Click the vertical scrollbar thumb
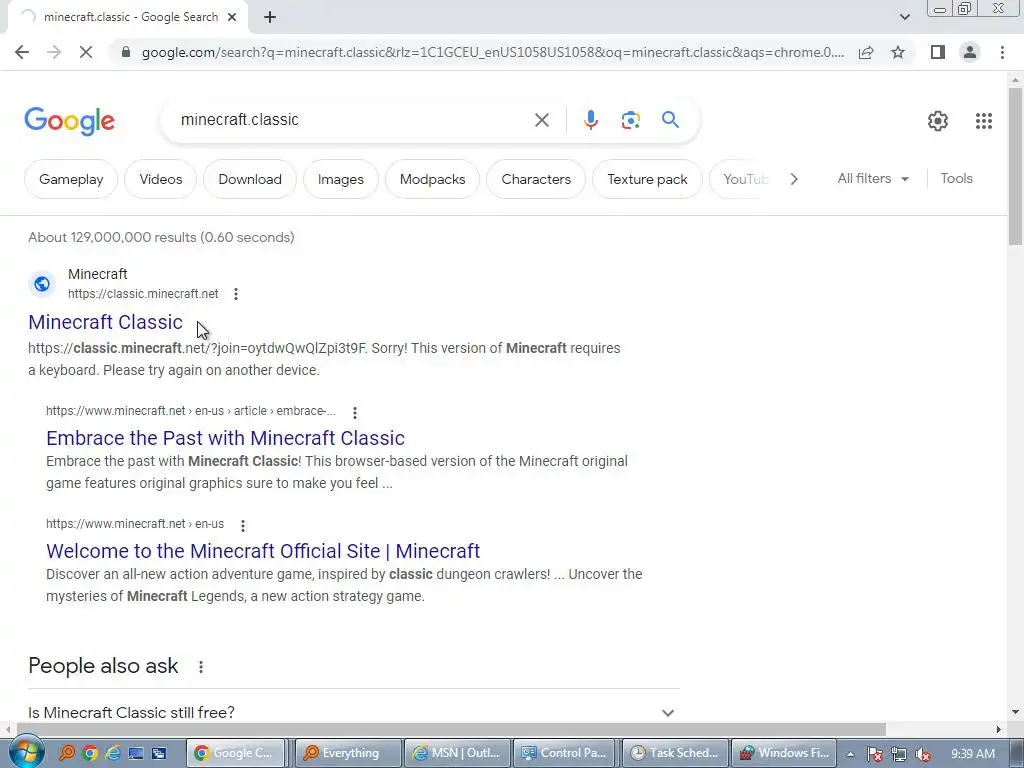 click(1015, 166)
